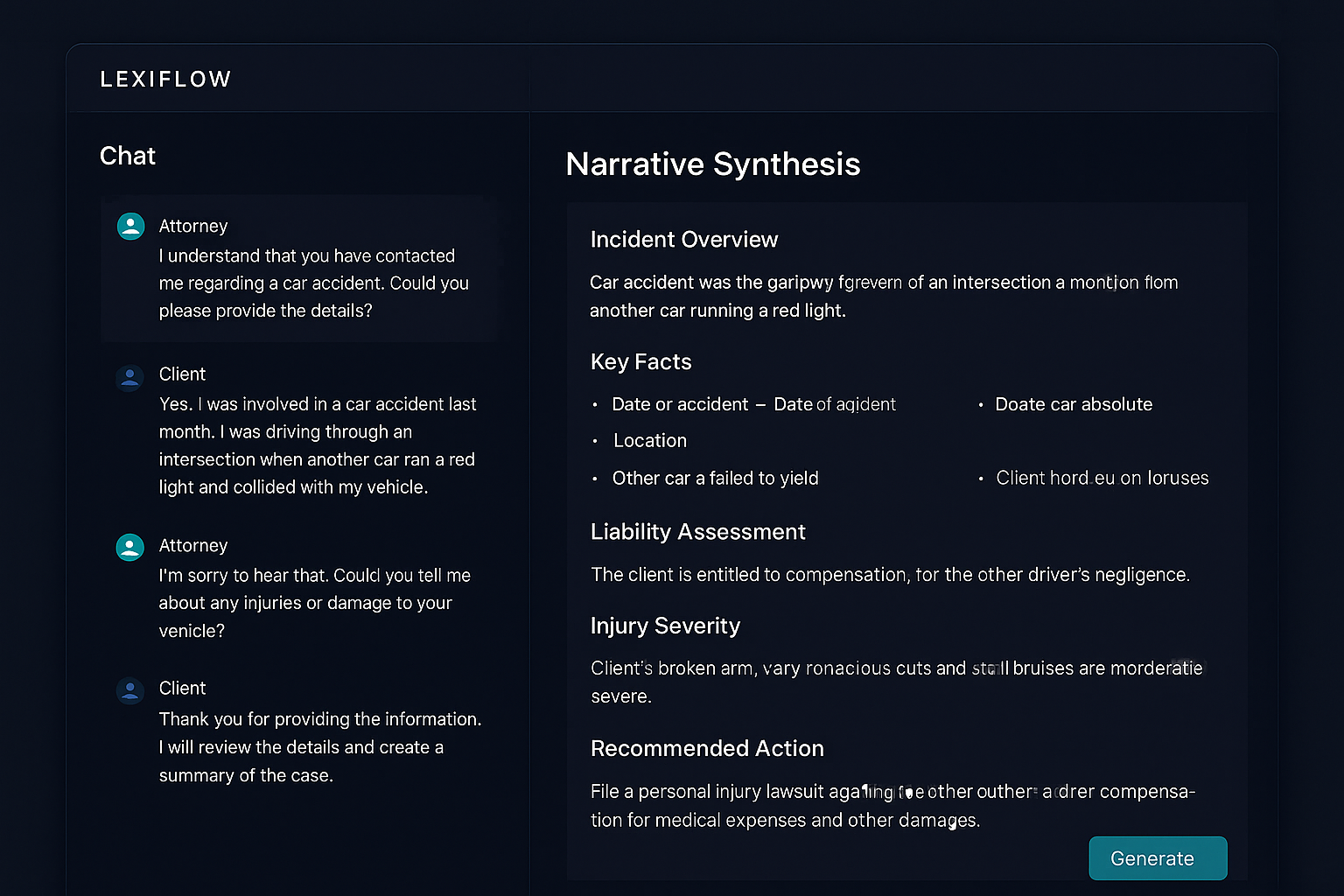The image size is (1344, 896).
Task: Select the 'Doate car absolute' fact
Action: click(1074, 404)
